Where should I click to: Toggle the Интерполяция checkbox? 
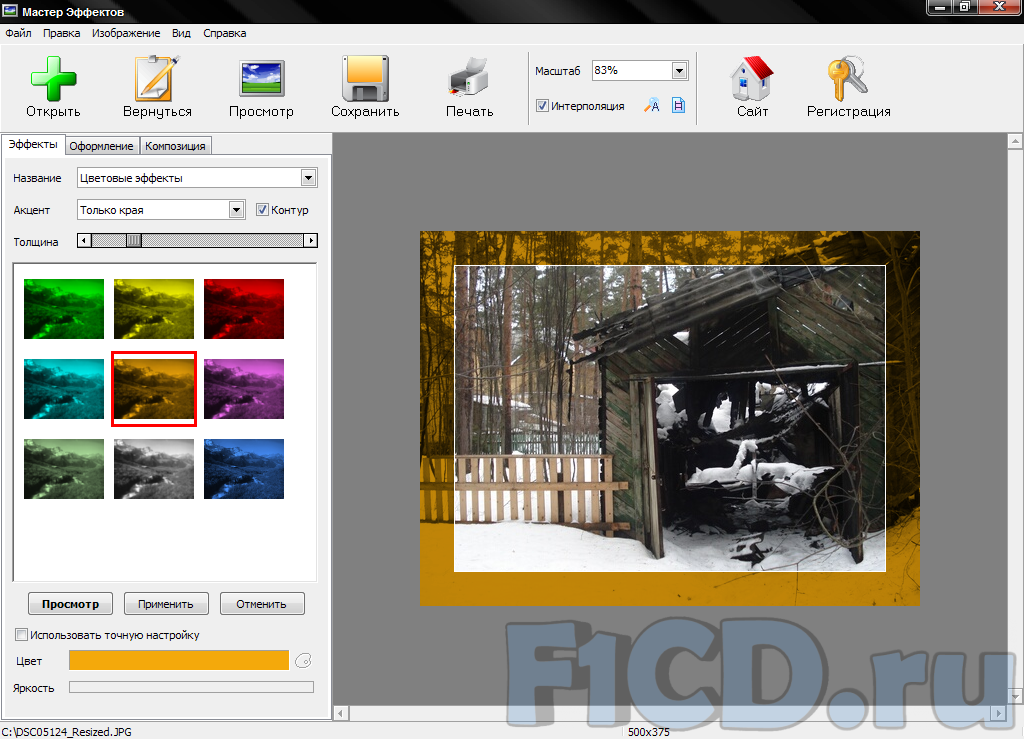pyautogui.click(x=542, y=105)
